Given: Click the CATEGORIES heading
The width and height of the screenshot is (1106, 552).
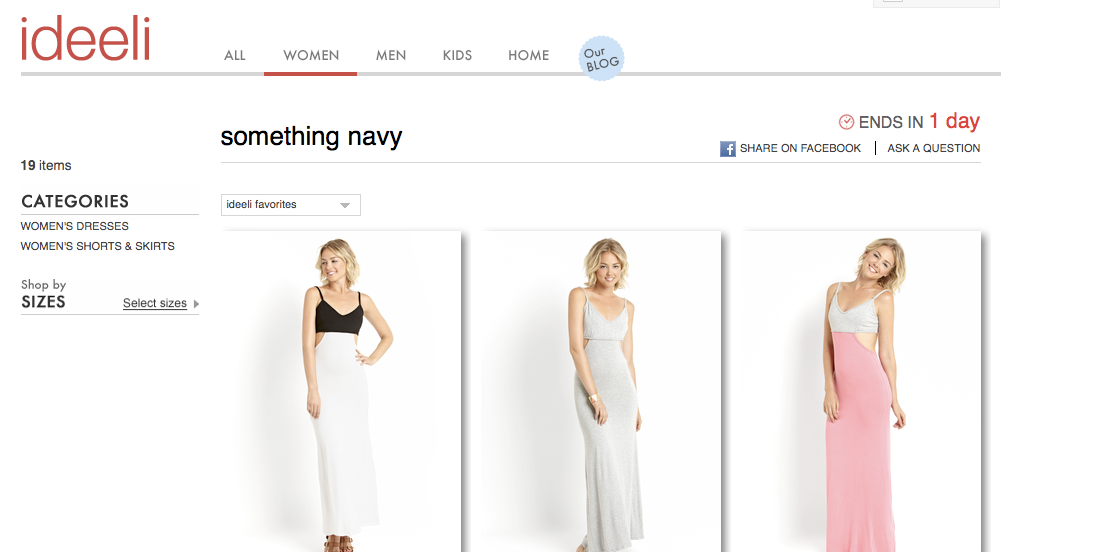Looking at the screenshot, I should tap(75, 202).
